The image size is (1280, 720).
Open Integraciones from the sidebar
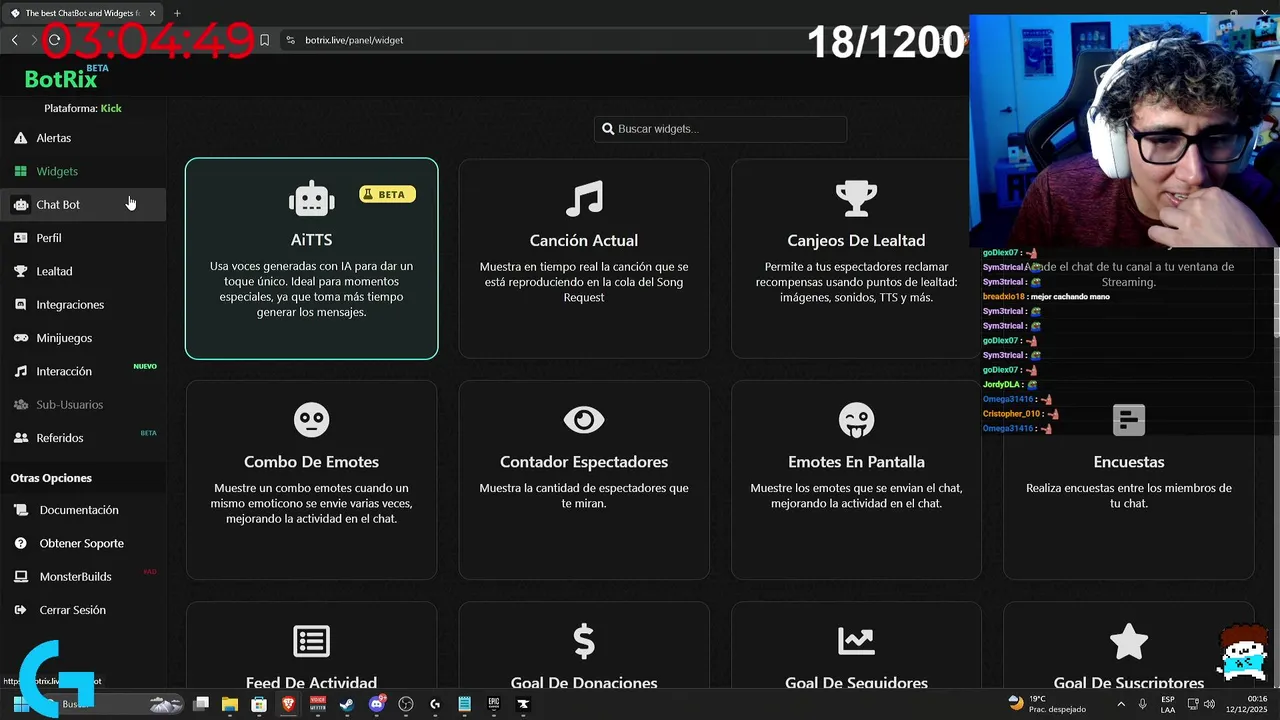click(82, 304)
